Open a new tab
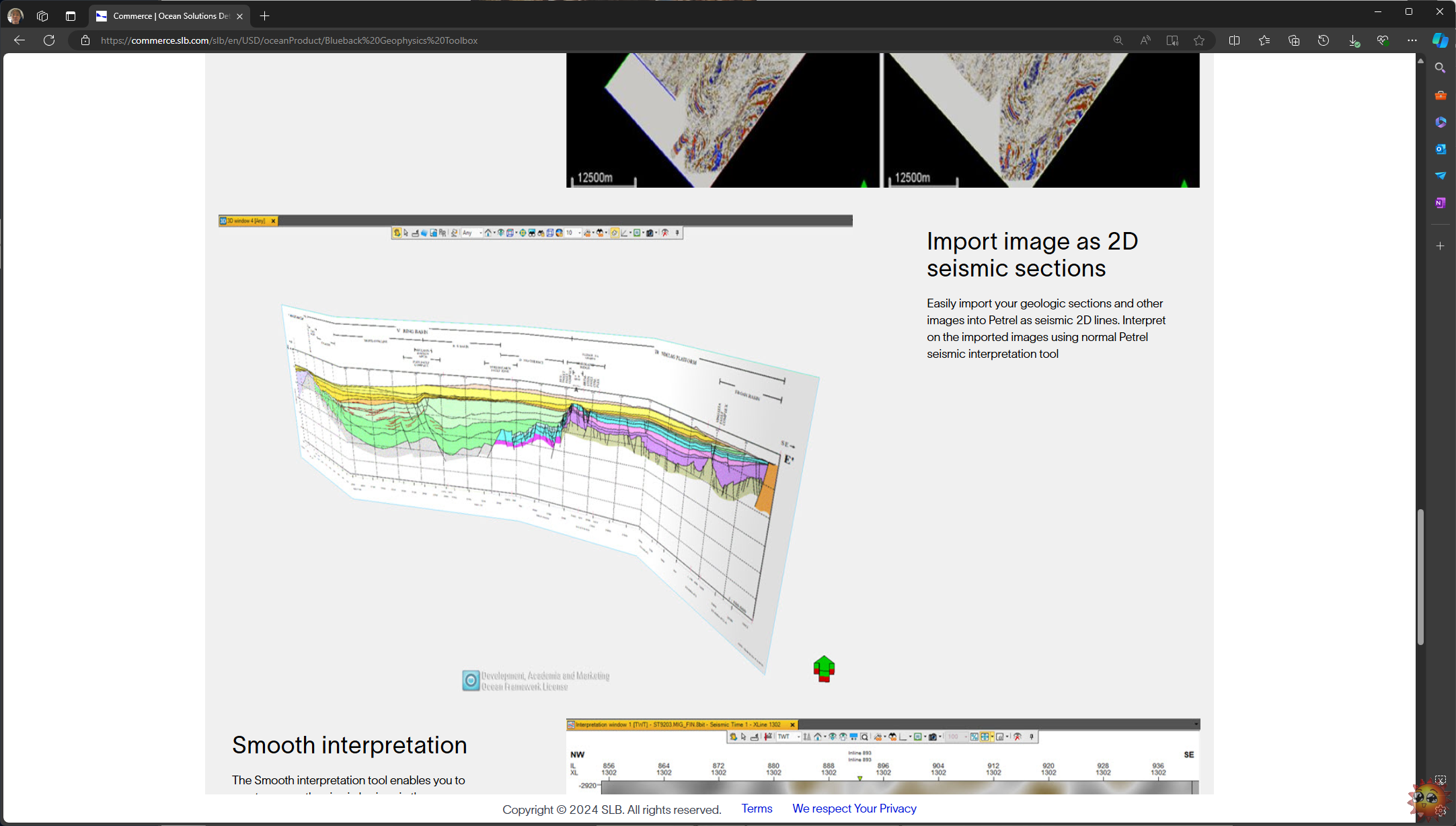The image size is (1456, 826). click(265, 16)
